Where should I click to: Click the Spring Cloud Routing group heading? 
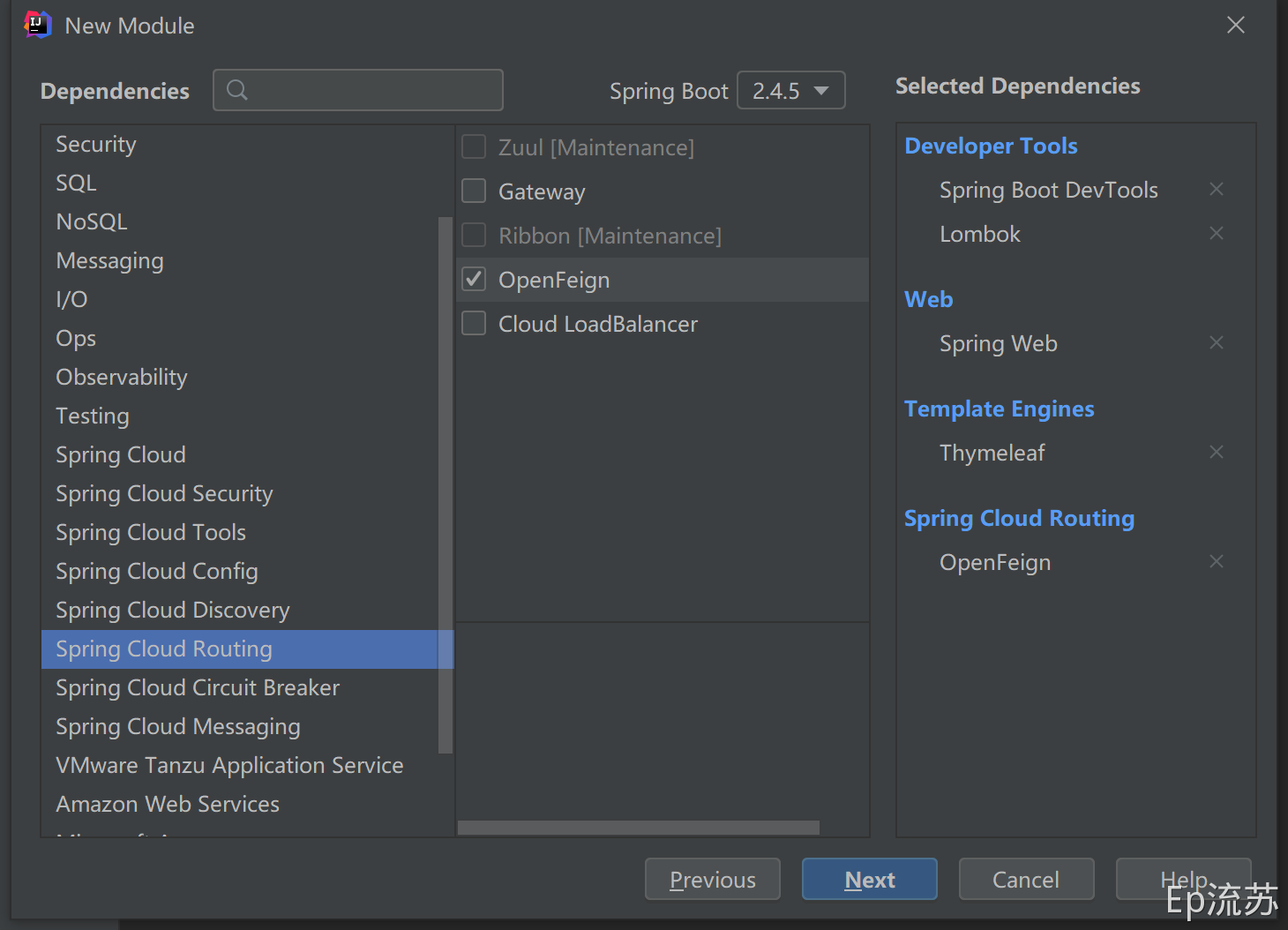point(1020,518)
